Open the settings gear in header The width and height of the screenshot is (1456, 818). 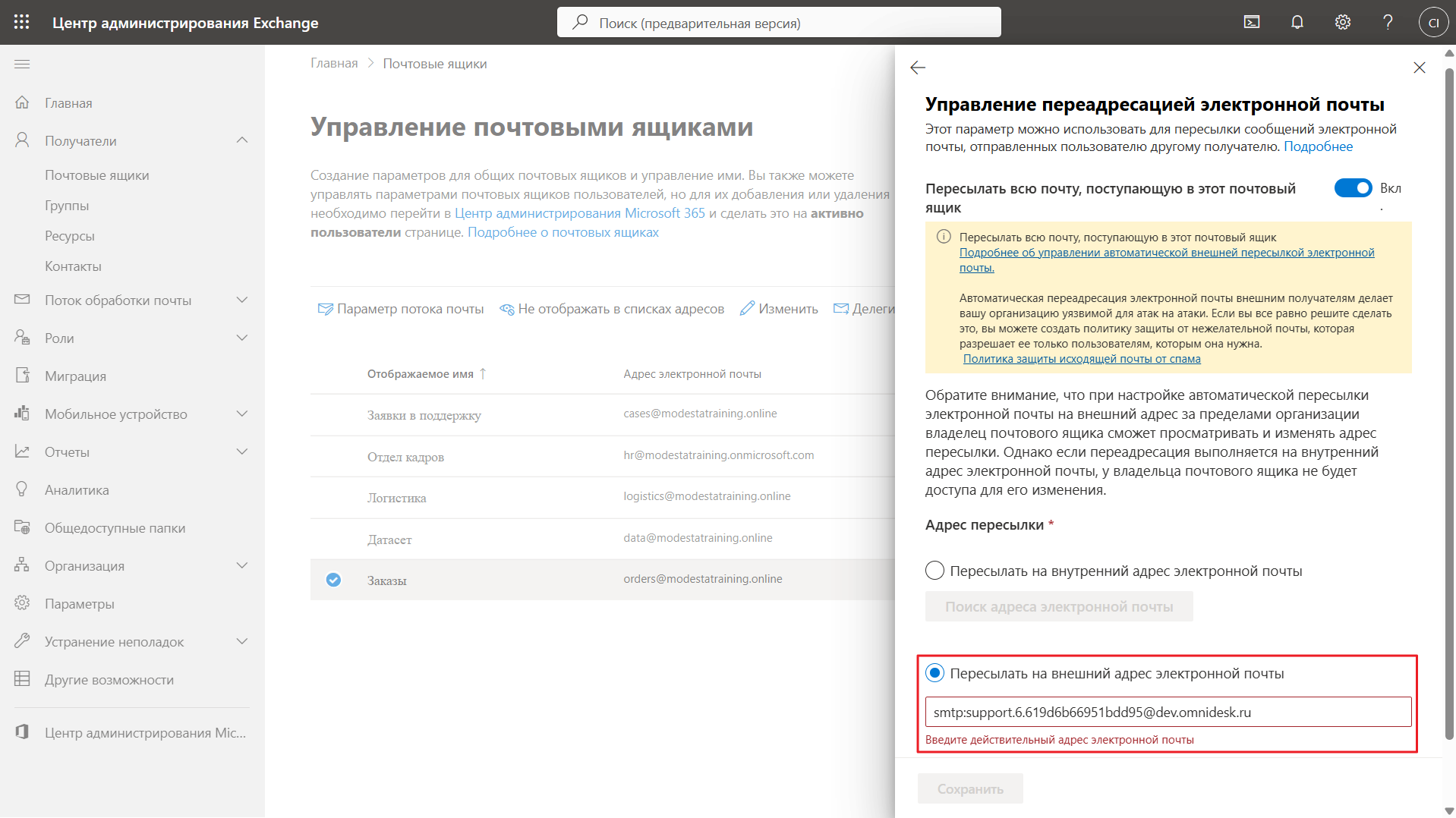1343,22
